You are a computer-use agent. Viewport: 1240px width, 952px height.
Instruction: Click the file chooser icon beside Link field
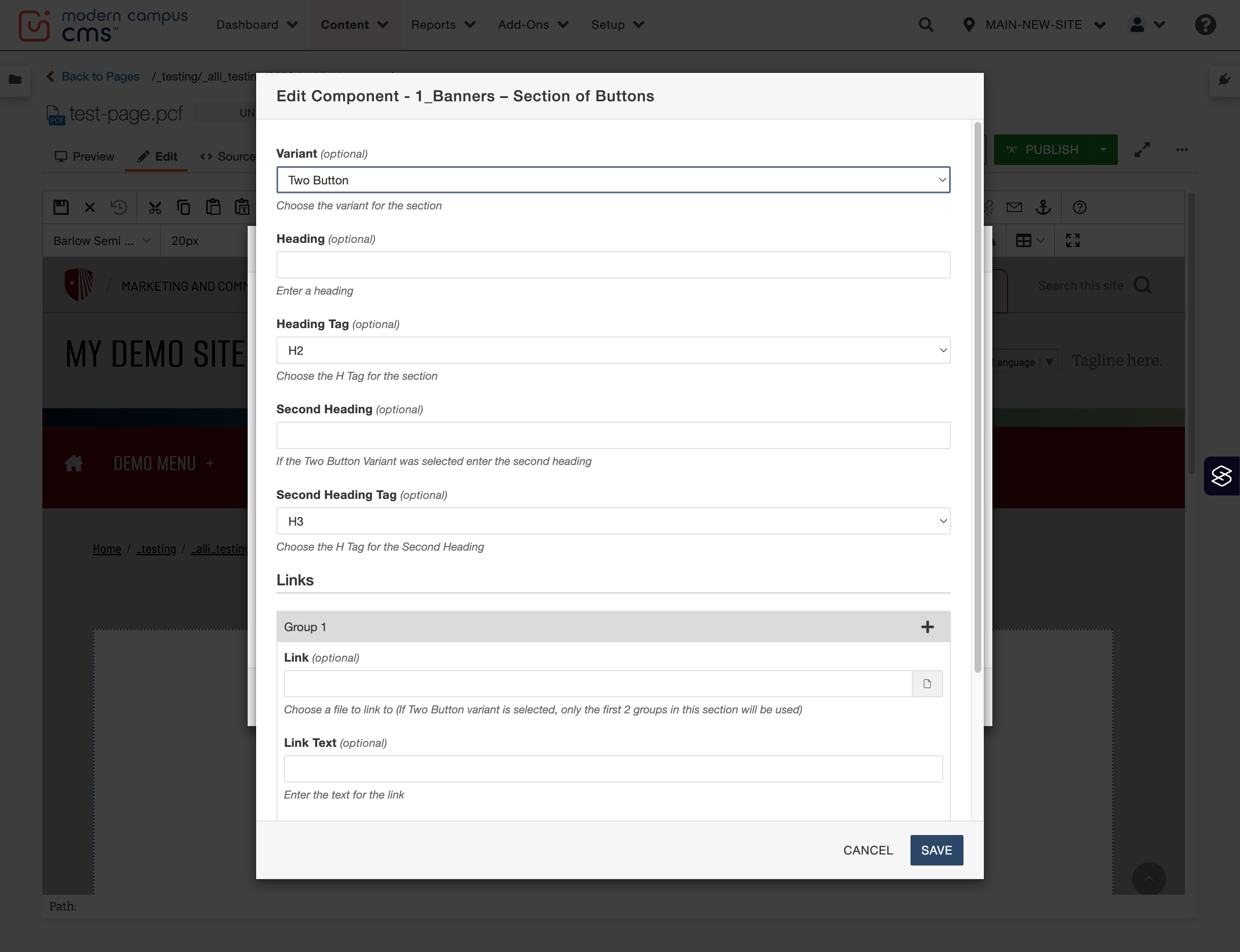coord(927,683)
